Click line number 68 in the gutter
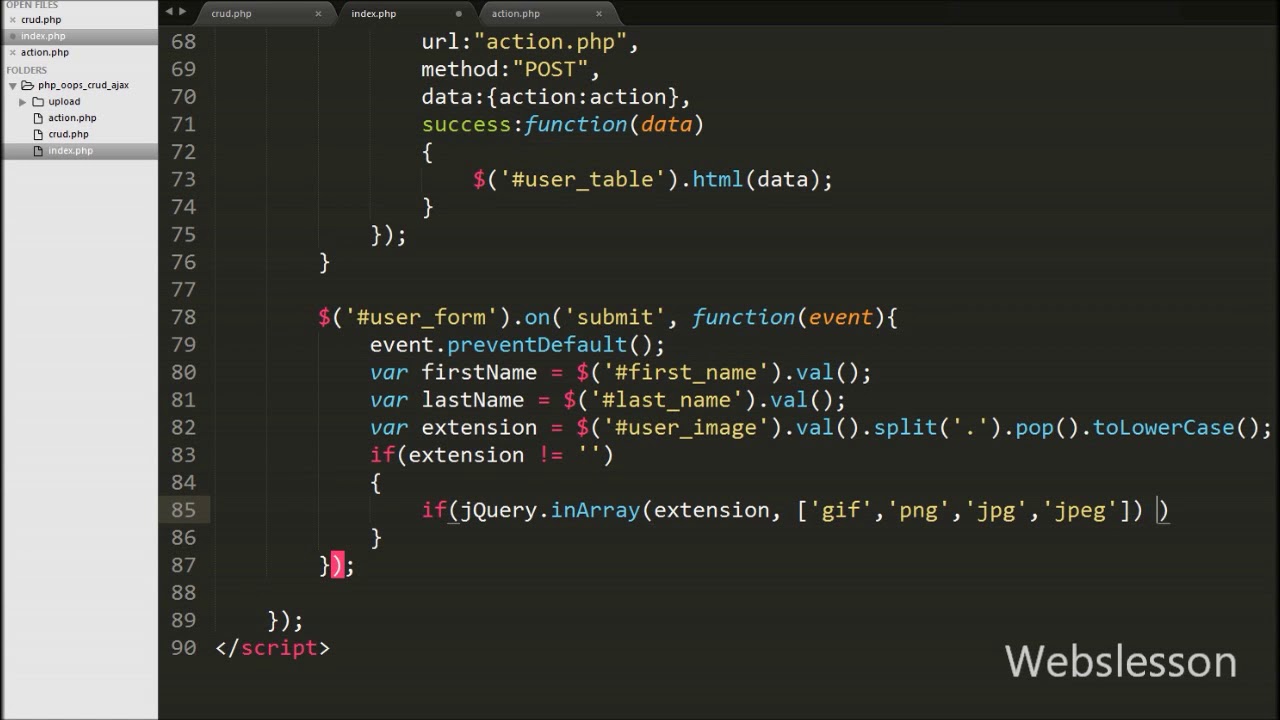Image resolution: width=1280 pixels, height=720 pixels. 183,42
